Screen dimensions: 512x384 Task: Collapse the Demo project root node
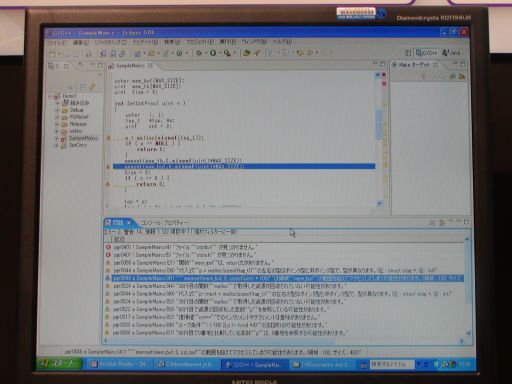click(50, 96)
